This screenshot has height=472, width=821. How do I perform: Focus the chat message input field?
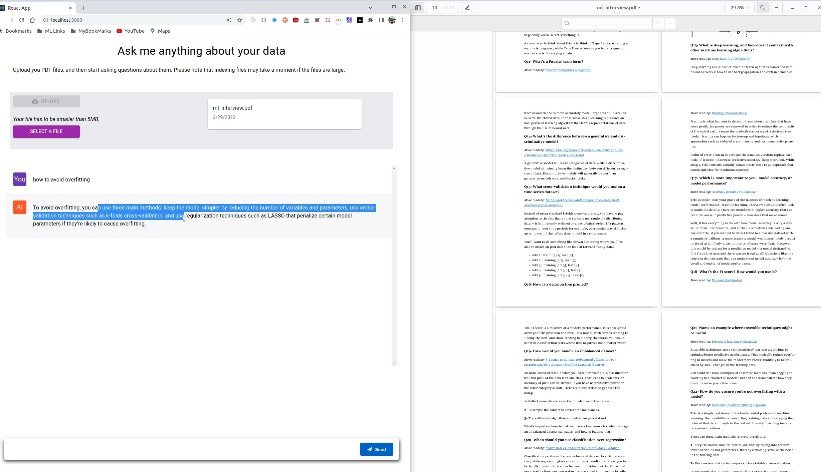pos(181,449)
